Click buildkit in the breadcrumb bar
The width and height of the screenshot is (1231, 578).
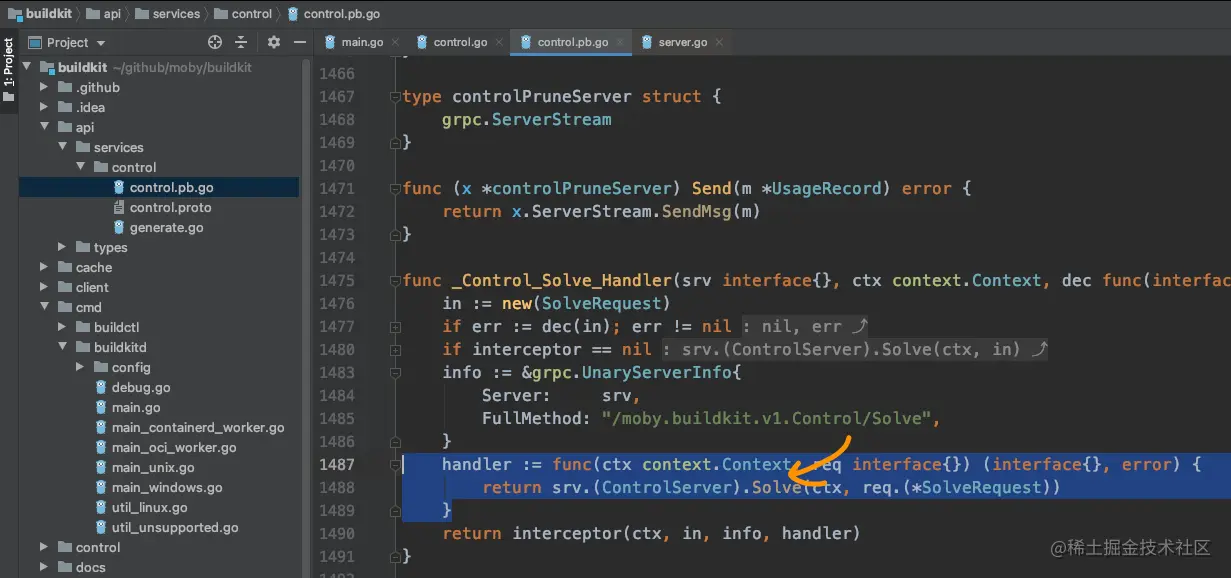(39, 14)
